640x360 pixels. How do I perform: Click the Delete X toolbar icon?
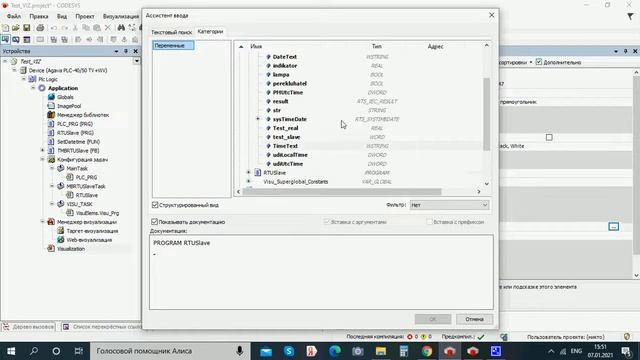(x=107, y=28)
